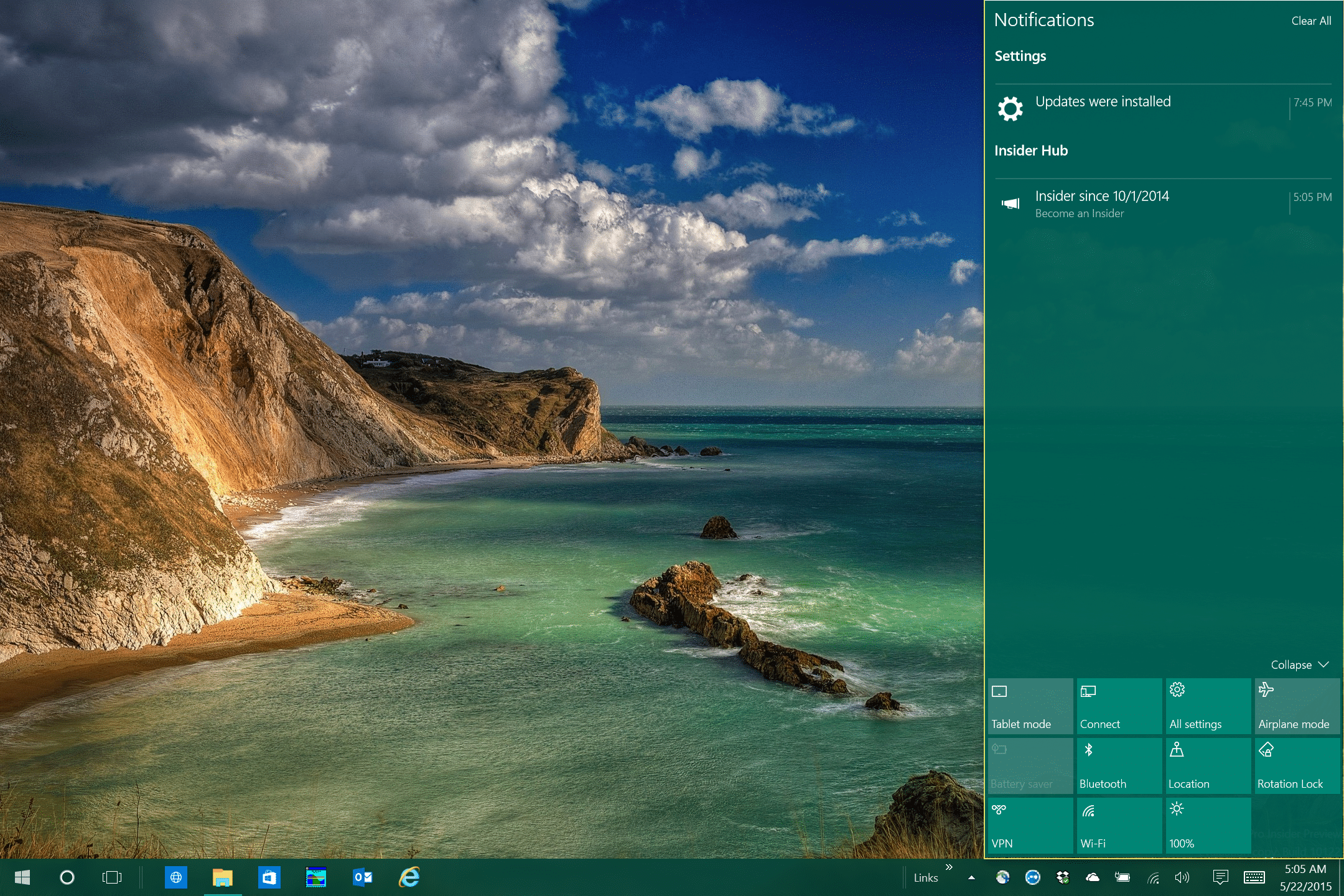Collapse the quick actions with Collapse chevron

[1300, 665]
